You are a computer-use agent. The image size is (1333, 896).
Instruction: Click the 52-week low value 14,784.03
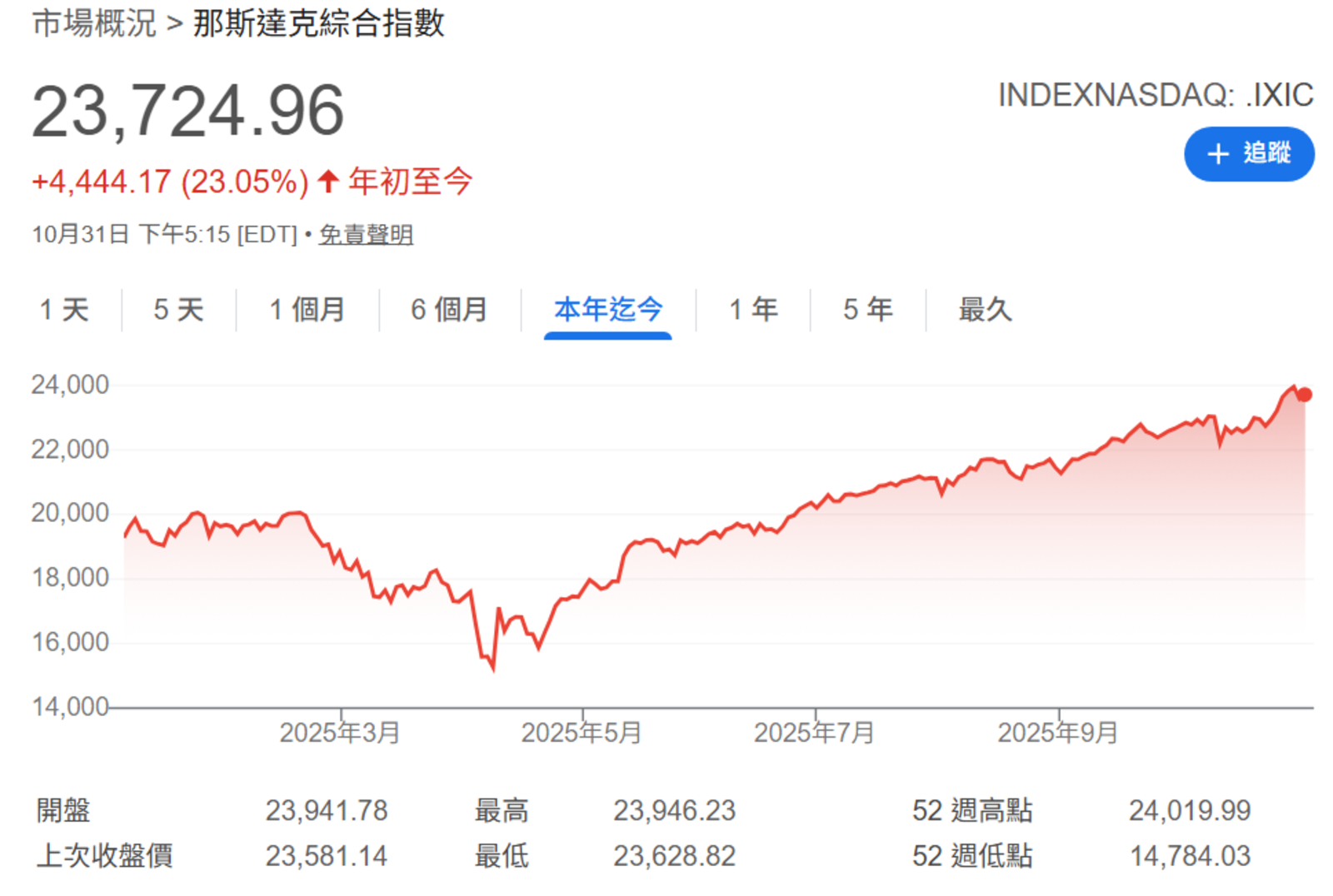pyautogui.click(x=1190, y=856)
